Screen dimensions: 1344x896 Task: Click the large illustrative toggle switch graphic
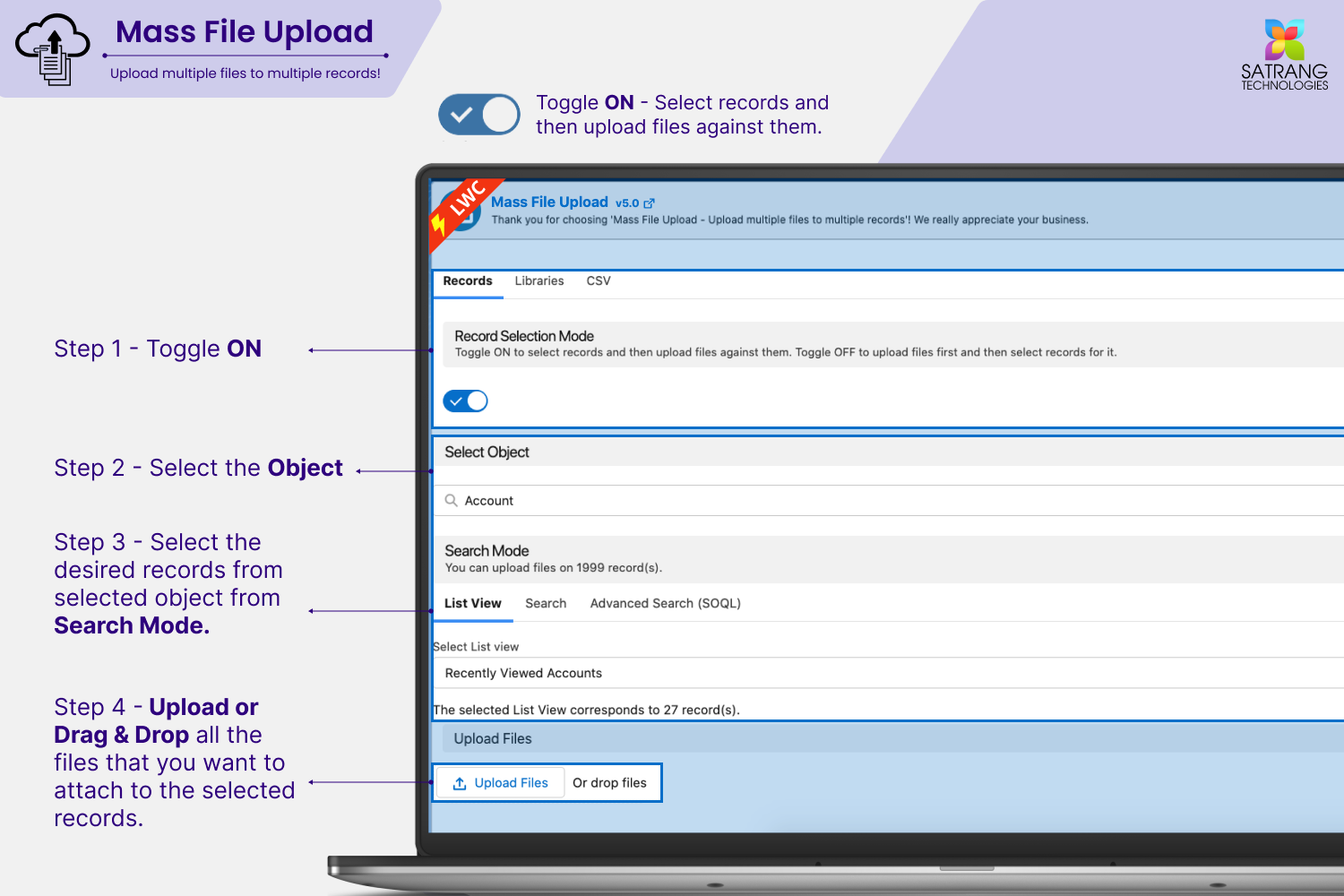tap(479, 115)
